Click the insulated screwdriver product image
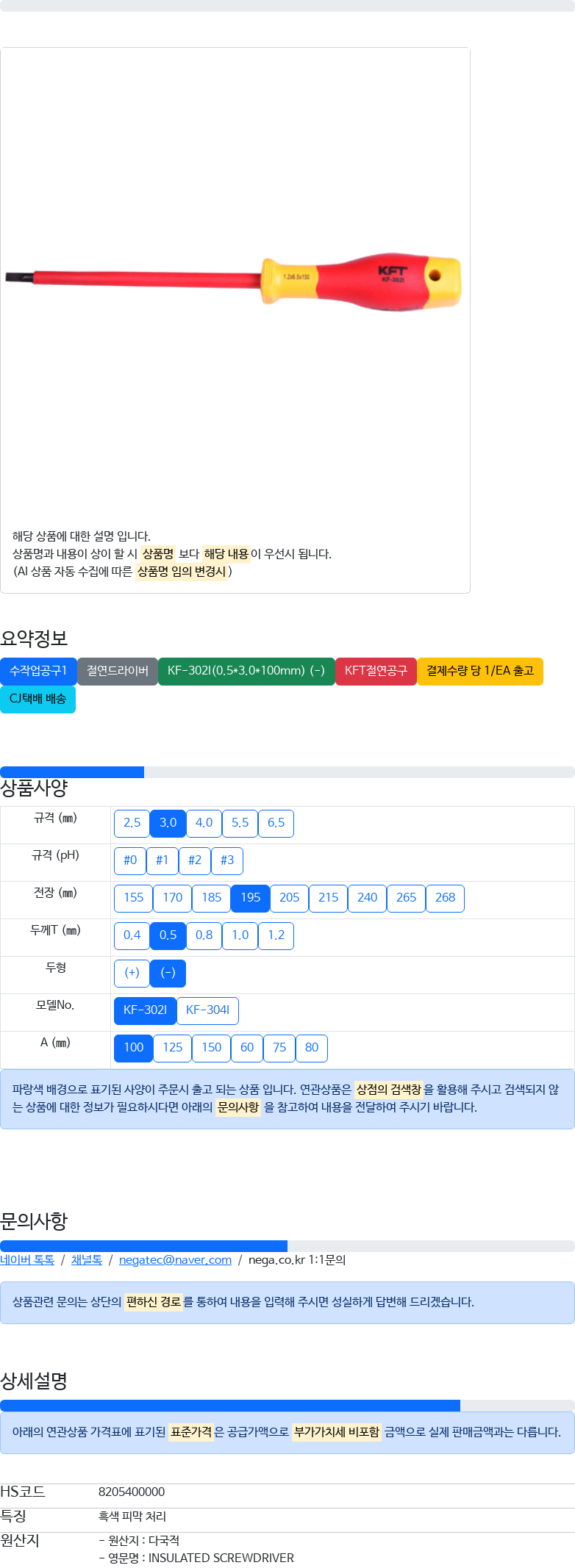This screenshot has height=1568, width=575. [x=234, y=281]
